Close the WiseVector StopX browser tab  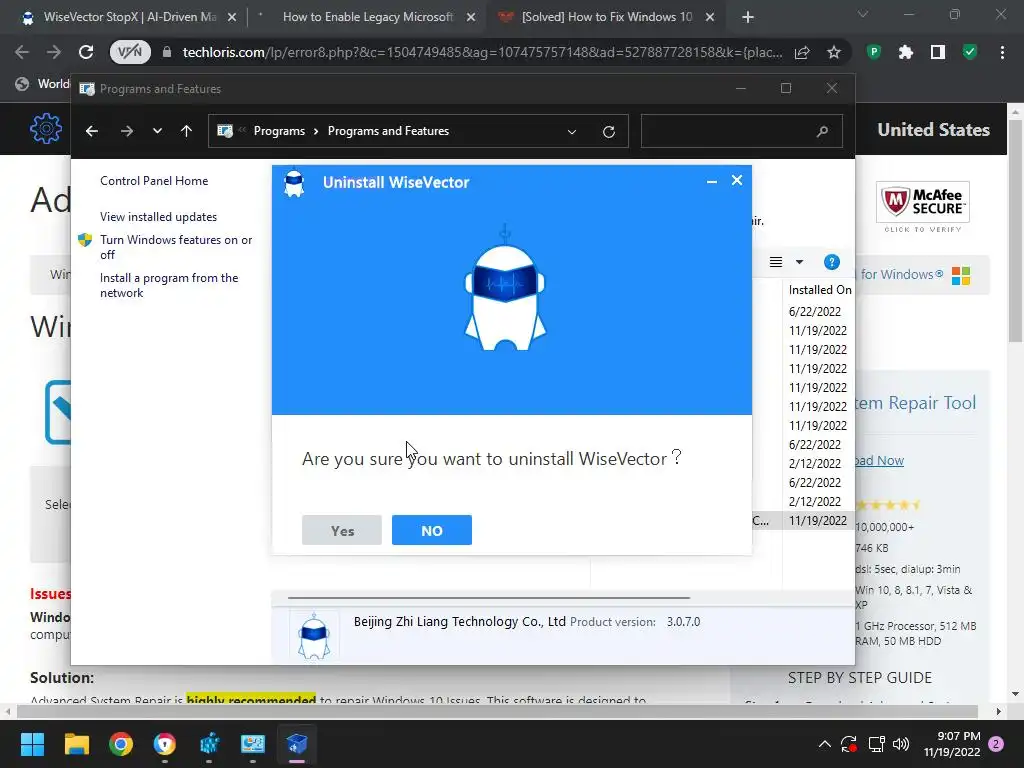[x=232, y=18]
